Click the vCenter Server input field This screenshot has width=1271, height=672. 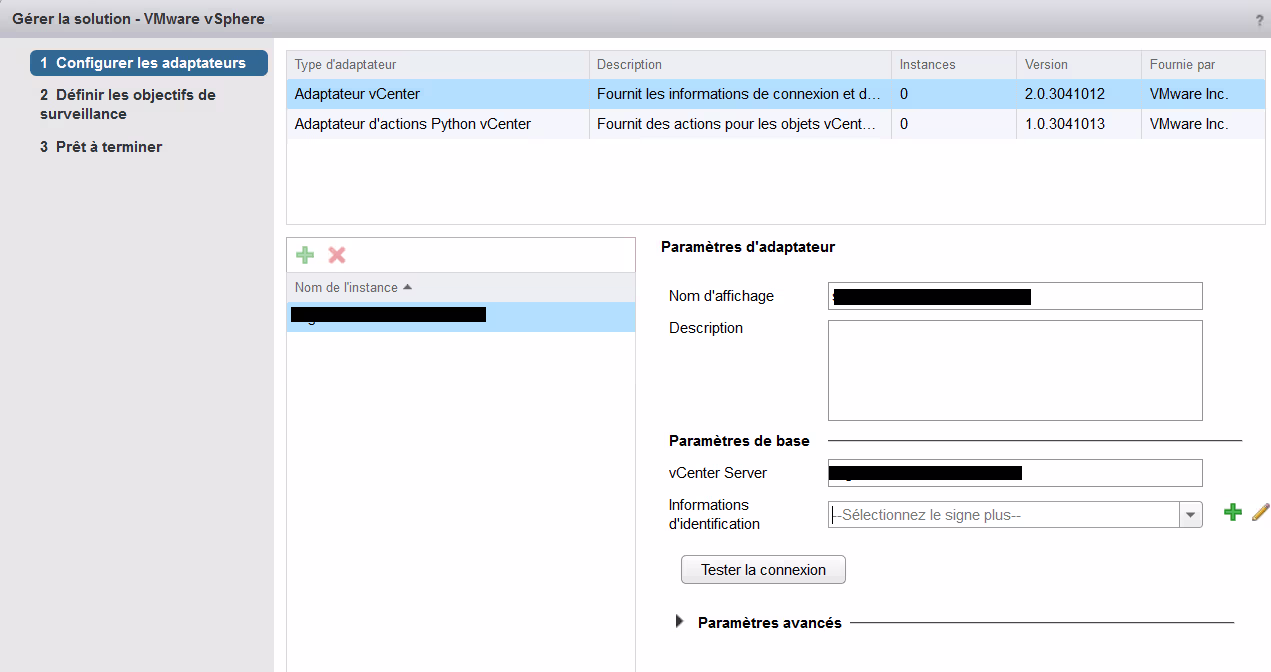coord(1014,473)
